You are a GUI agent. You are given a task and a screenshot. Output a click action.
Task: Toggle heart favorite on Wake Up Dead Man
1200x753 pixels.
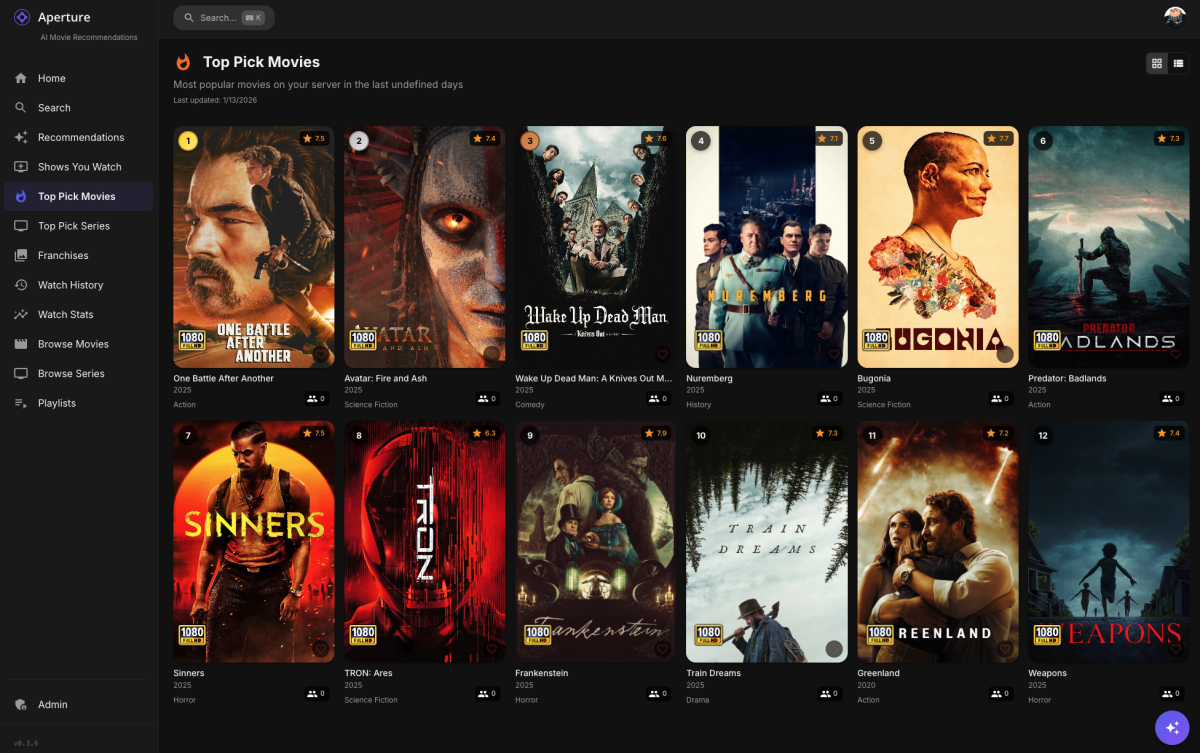(x=662, y=354)
